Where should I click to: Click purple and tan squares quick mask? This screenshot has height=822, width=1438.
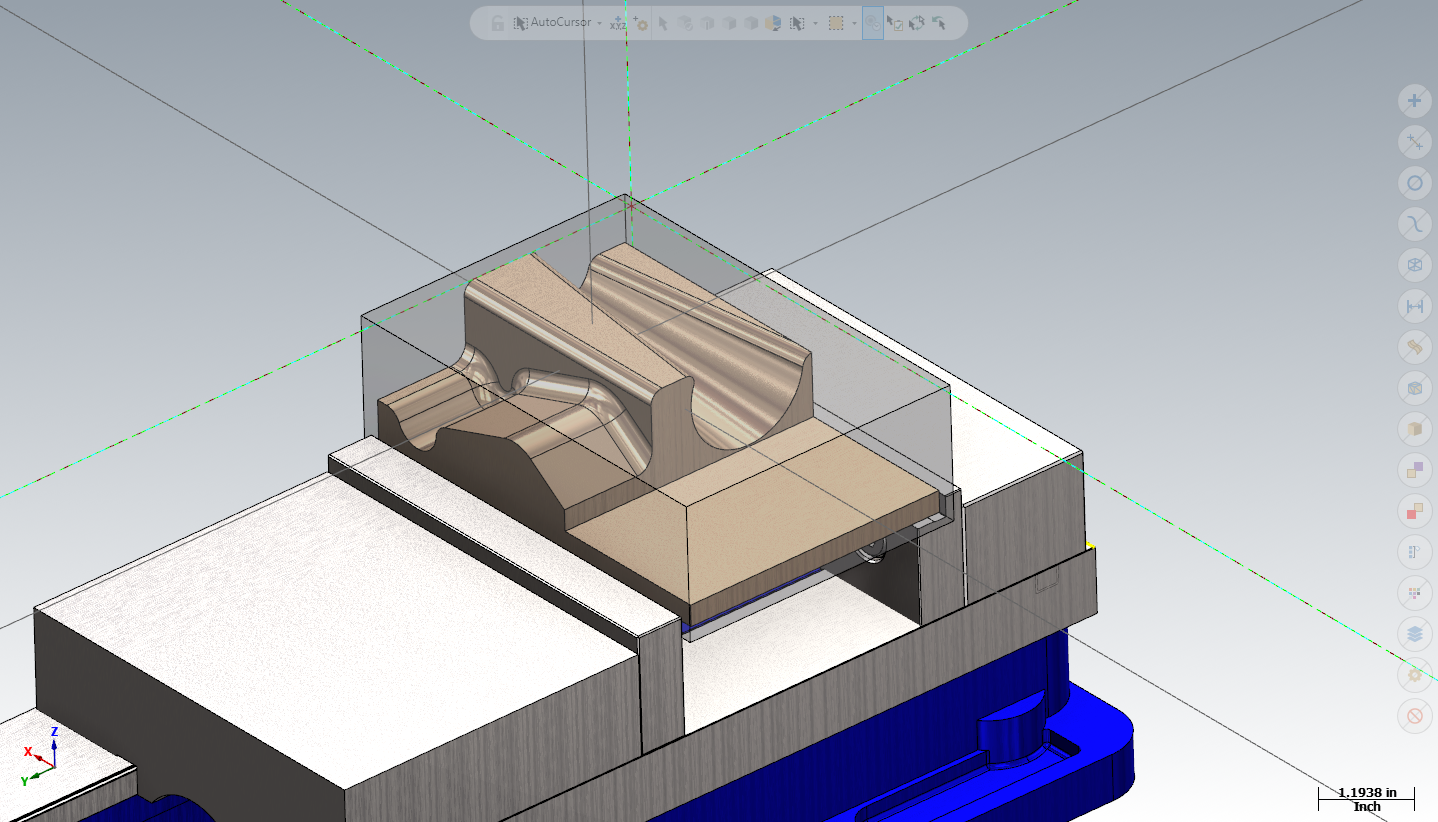1414,470
